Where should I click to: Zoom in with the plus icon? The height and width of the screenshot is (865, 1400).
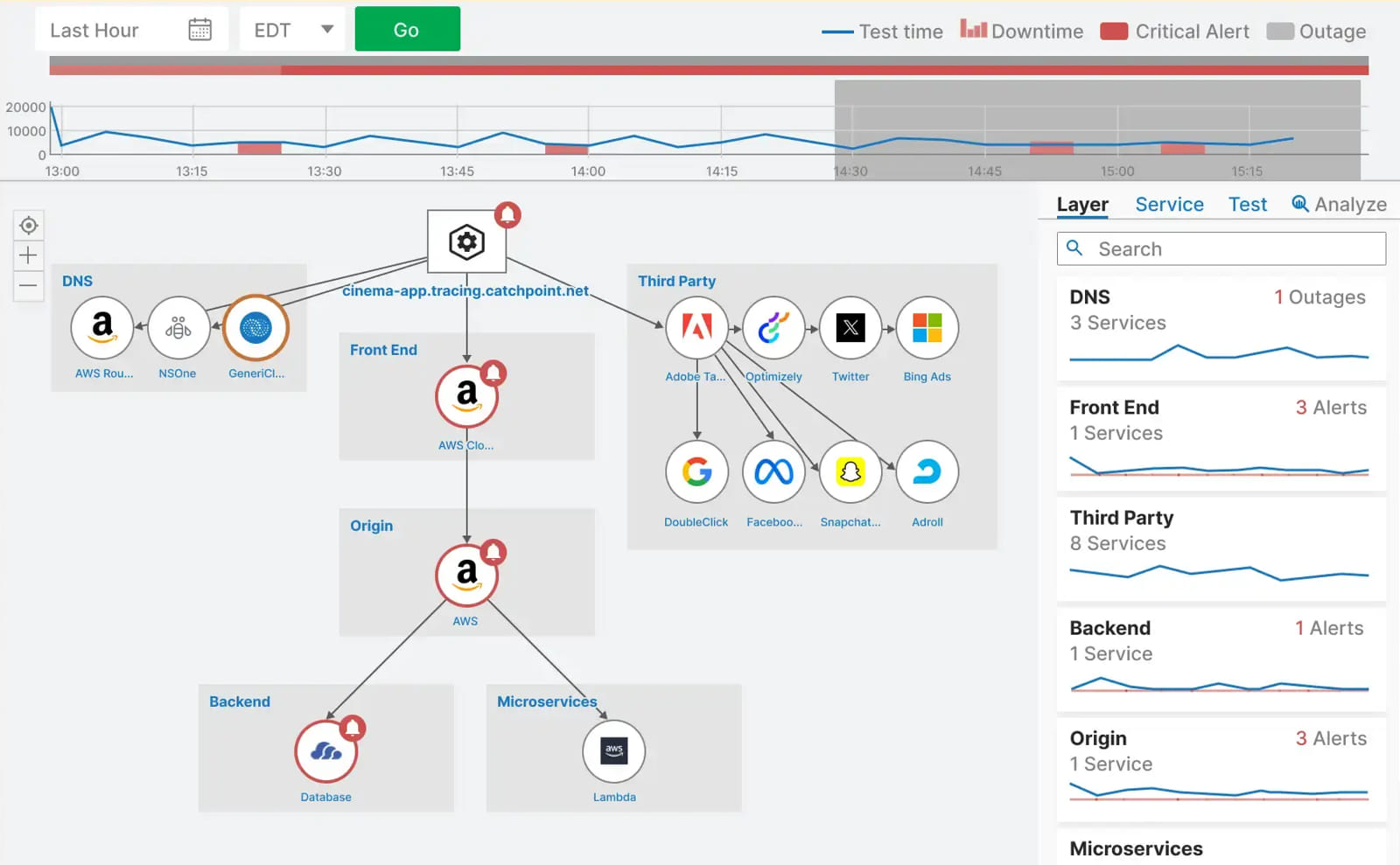[x=28, y=255]
